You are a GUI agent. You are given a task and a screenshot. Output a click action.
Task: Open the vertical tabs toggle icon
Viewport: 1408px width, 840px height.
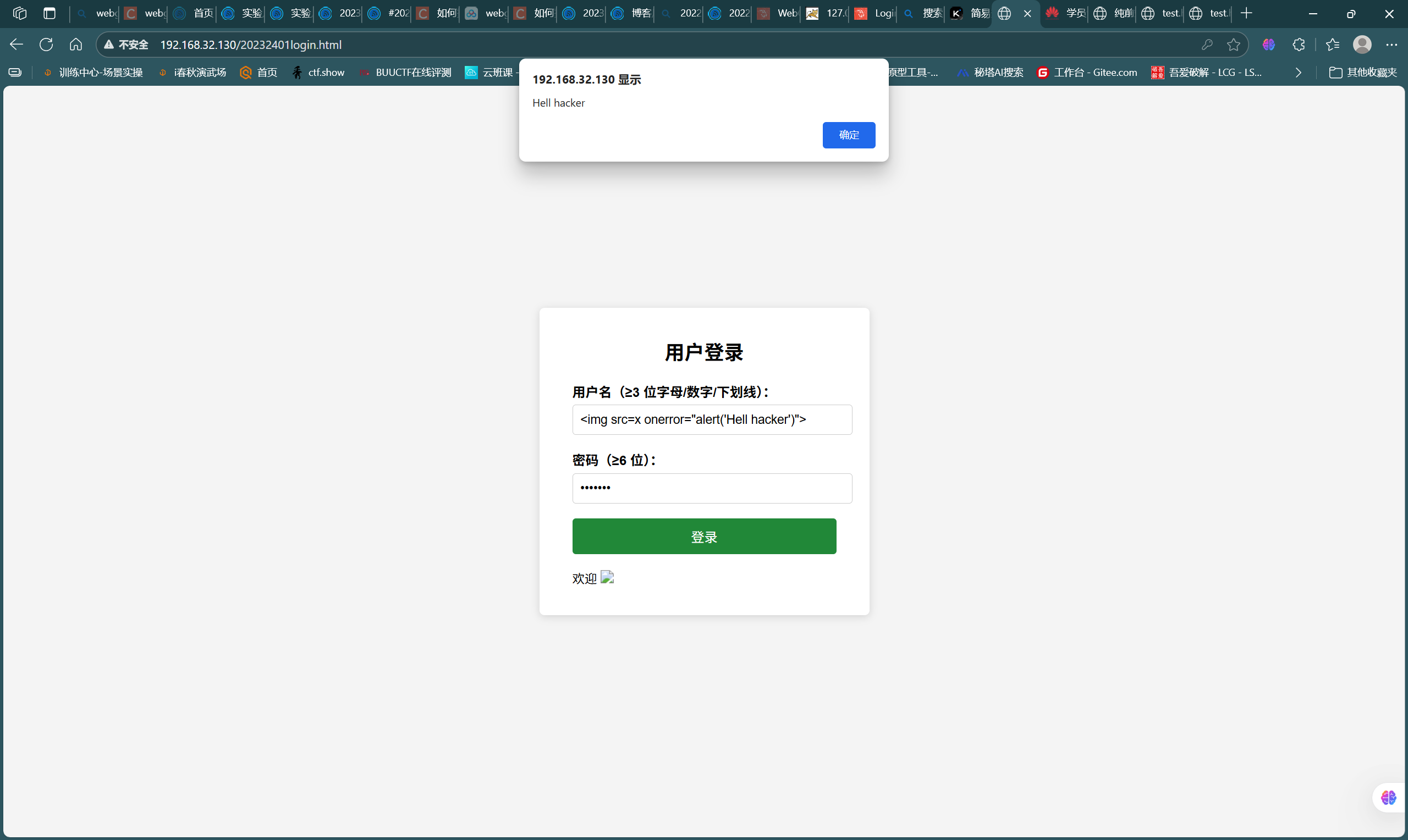(x=50, y=13)
